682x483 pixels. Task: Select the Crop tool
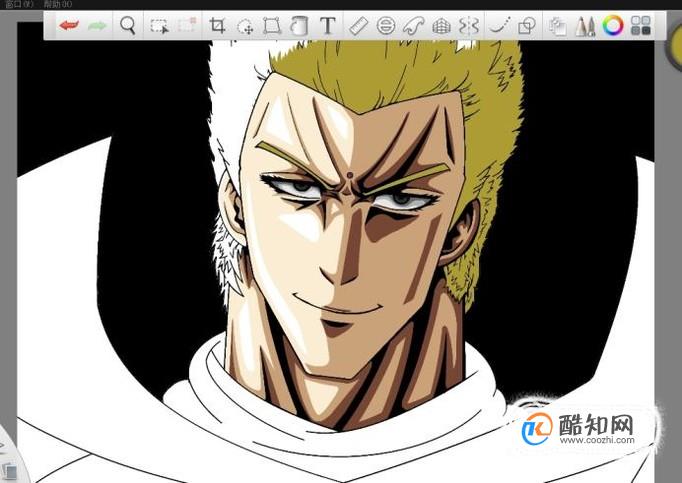click(x=217, y=26)
